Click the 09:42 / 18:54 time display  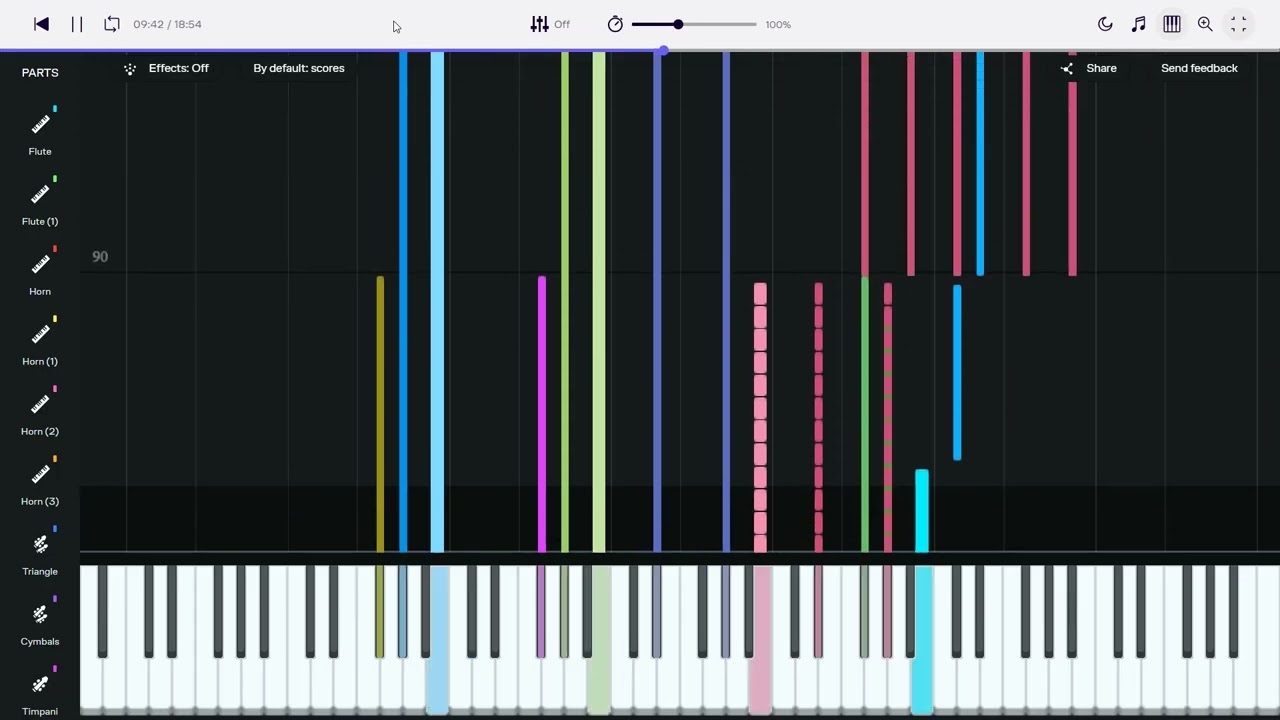coord(167,24)
